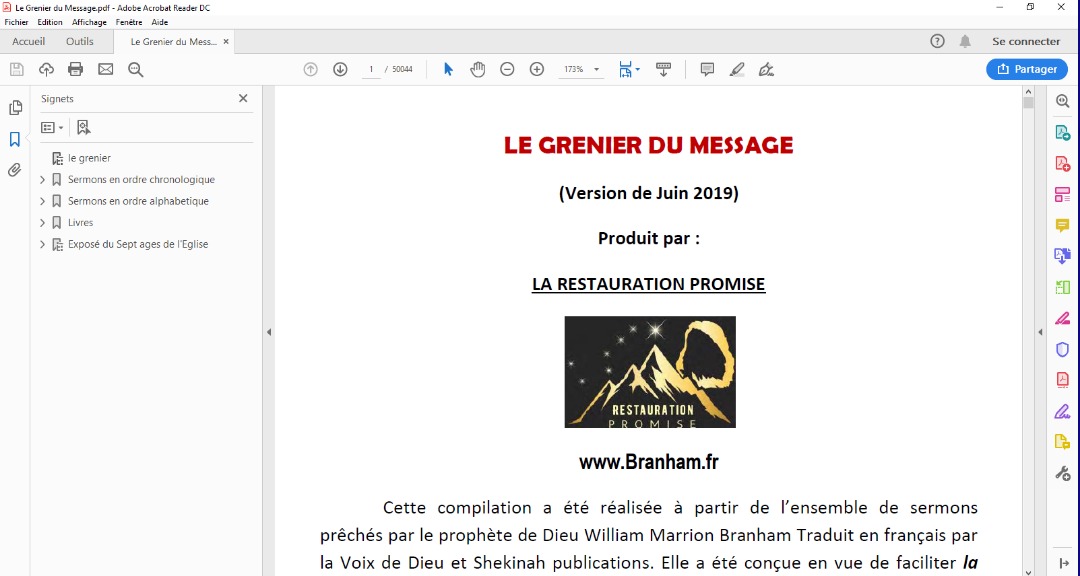Open the green Organize pages icon
The image size is (1080, 576).
pyautogui.click(x=1063, y=287)
